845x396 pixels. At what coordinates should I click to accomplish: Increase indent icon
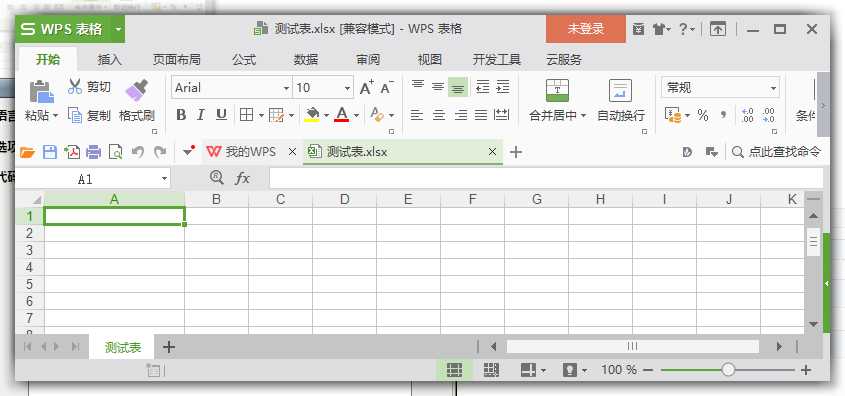click(x=503, y=87)
